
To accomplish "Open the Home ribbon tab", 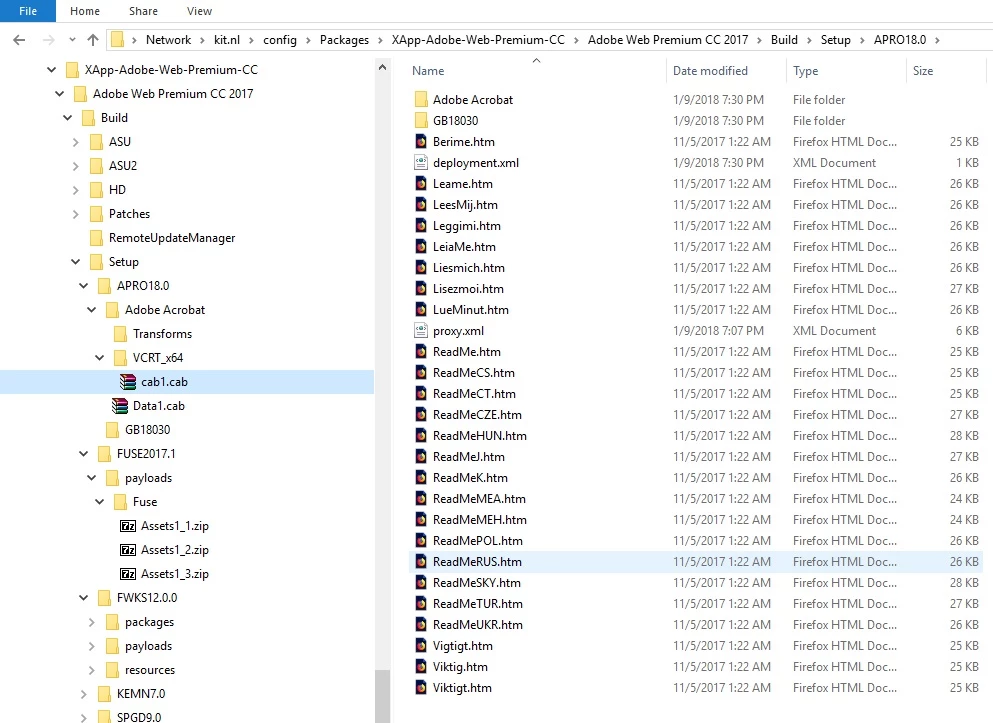I will [x=85, y=11].
